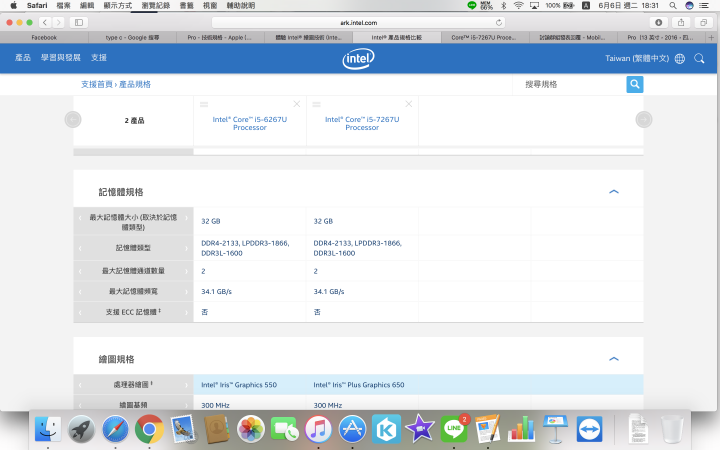Launch Google Chrome from the Dock

(x=149, y=430)
